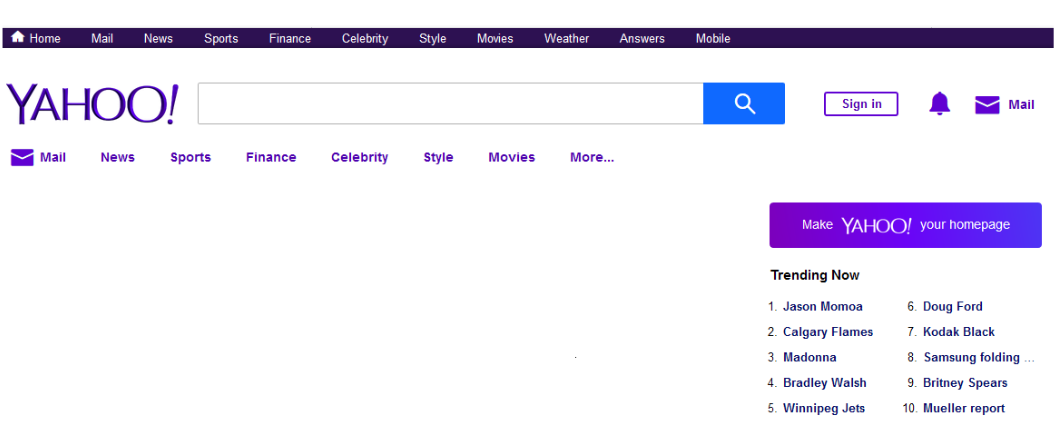
Task: Click the magnifying glass search button
Action: [744, 103]
